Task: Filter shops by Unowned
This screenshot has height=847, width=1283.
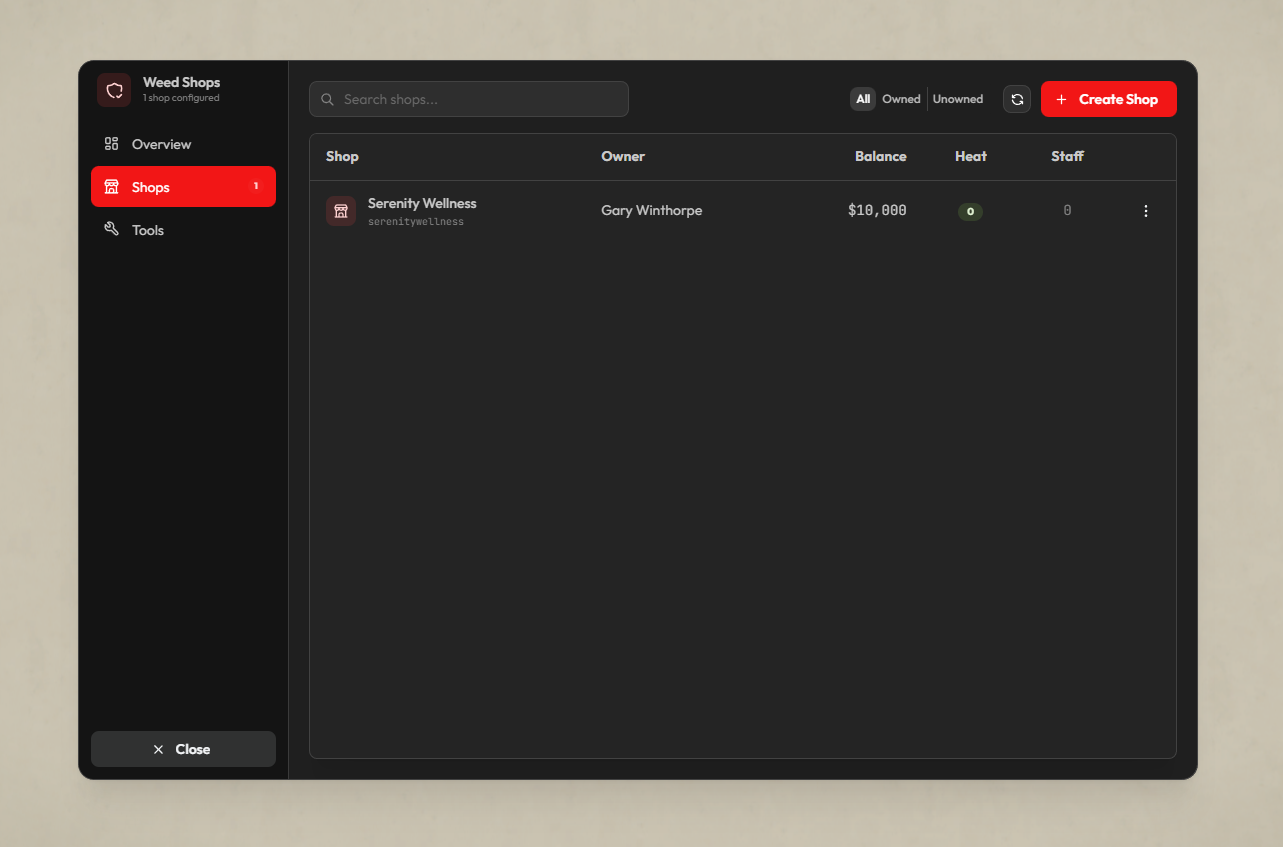Action: (x=958, y=99)
